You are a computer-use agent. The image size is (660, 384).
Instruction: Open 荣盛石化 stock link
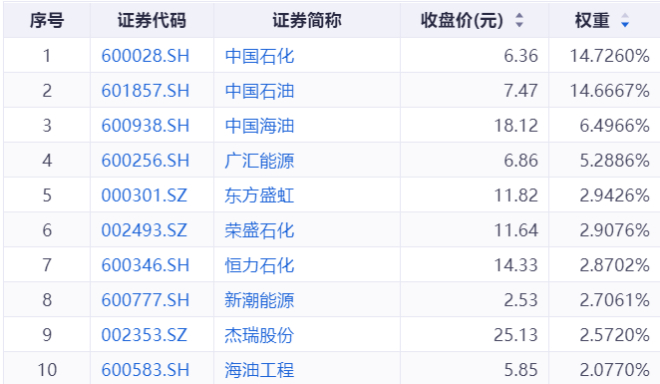coord(259,230)
